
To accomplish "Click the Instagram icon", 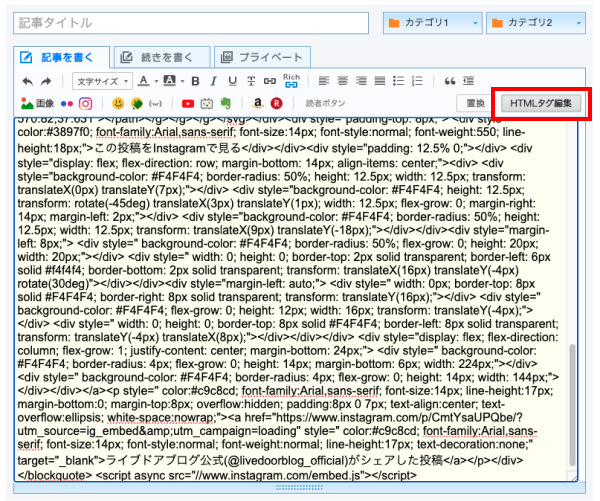I will click(85, 104).
